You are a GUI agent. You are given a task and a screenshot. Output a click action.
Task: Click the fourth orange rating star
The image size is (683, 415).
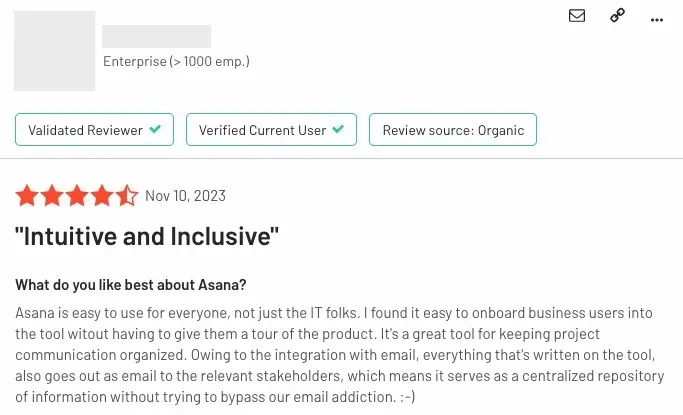102,195
